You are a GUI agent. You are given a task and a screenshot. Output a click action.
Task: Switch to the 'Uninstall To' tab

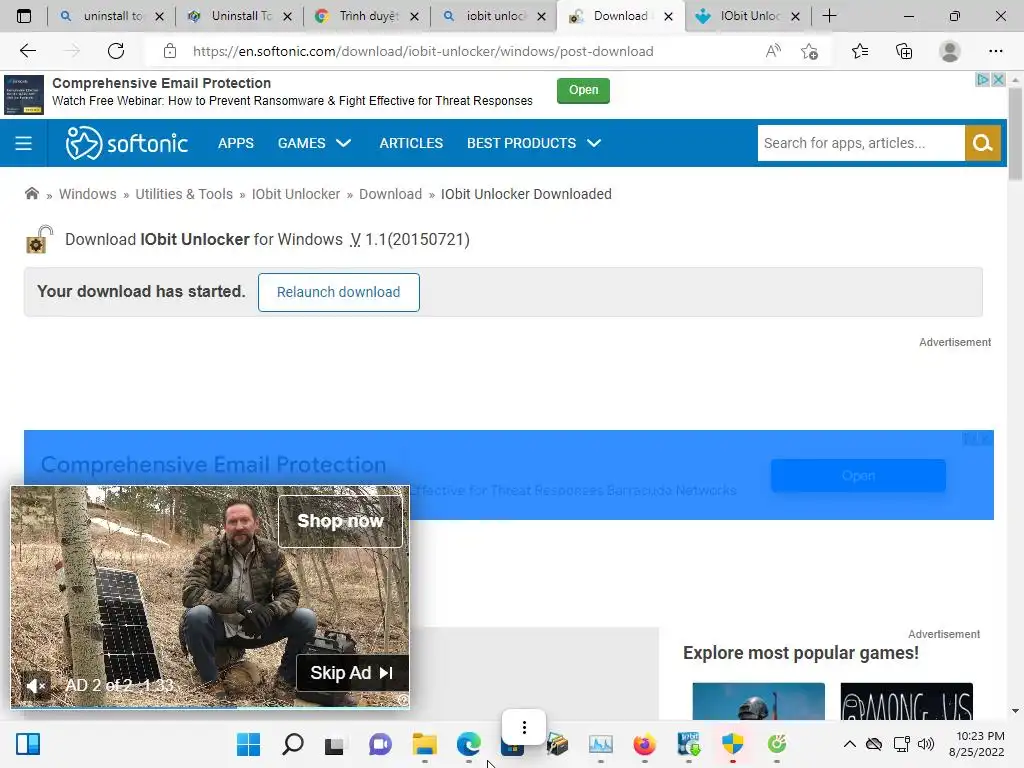coord(239,16)
